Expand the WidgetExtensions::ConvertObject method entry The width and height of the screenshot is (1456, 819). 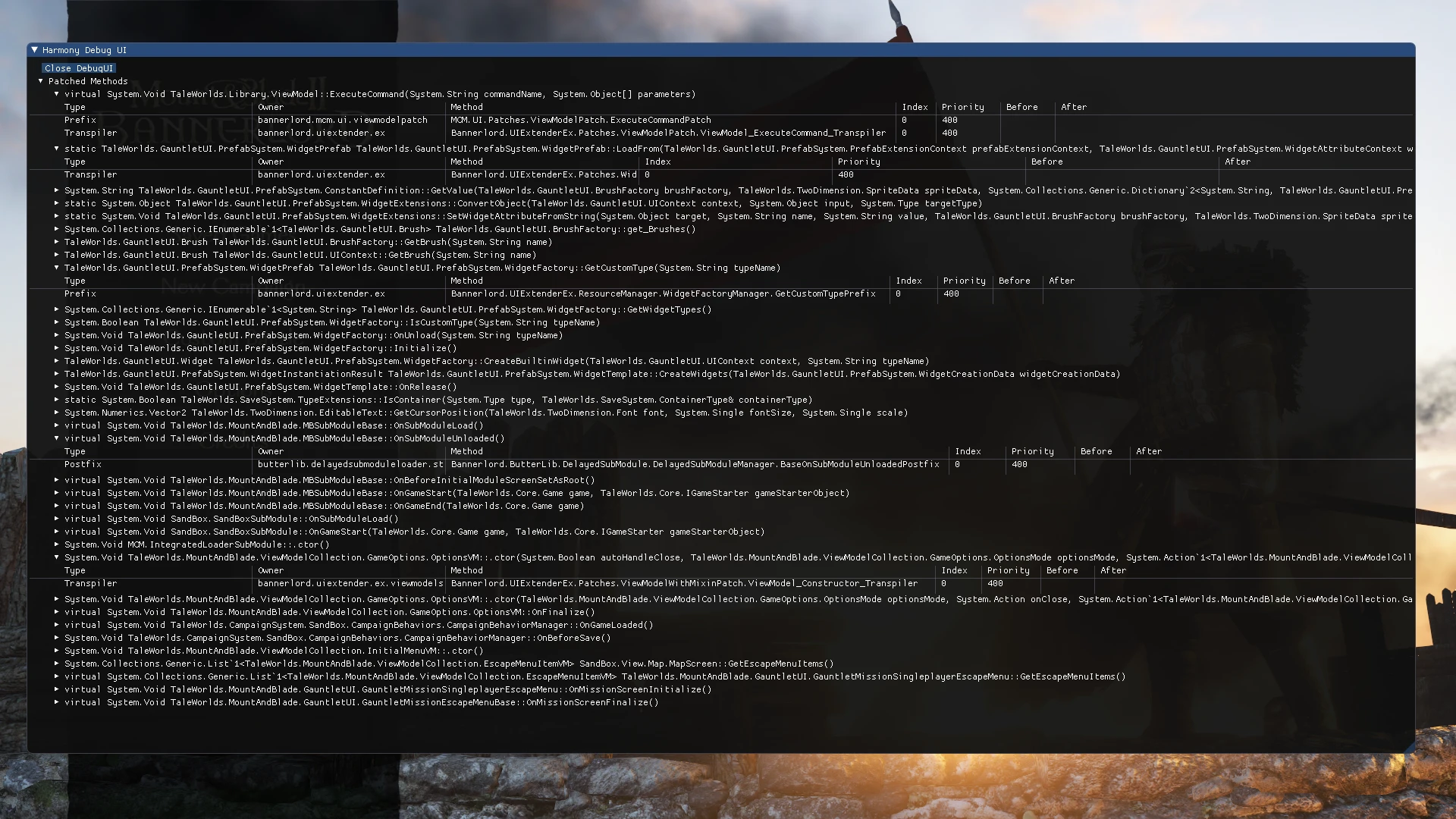pyautogui.click(x=57, y=203)
